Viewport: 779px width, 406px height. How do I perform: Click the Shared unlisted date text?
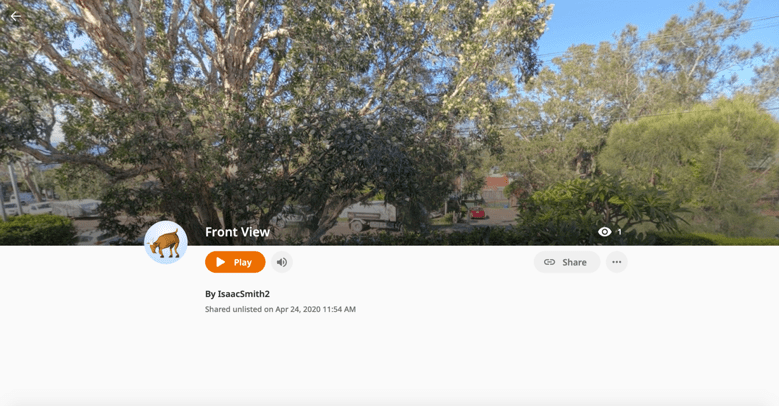(280, 309)
